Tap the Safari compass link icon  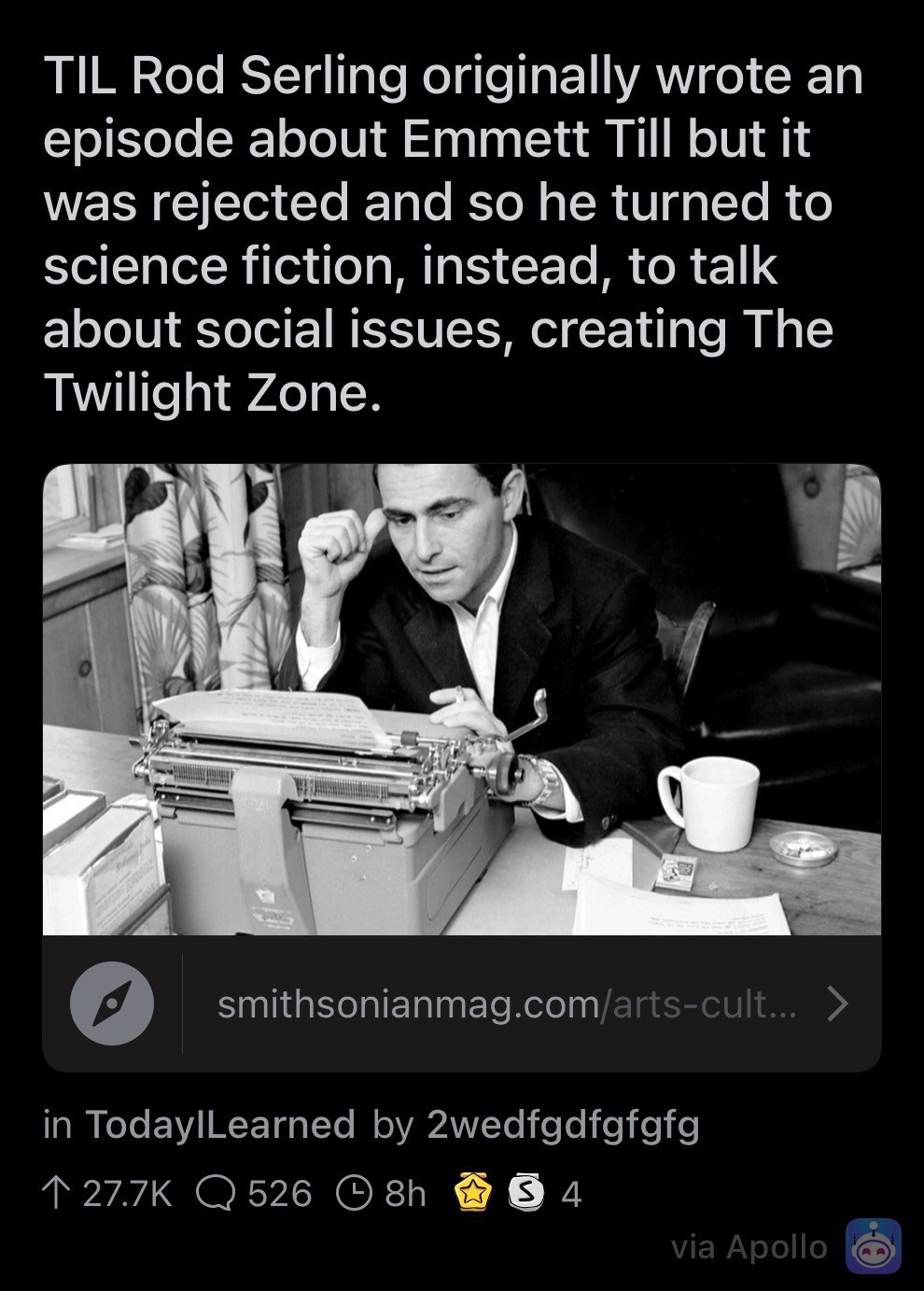click(112, 1003)
